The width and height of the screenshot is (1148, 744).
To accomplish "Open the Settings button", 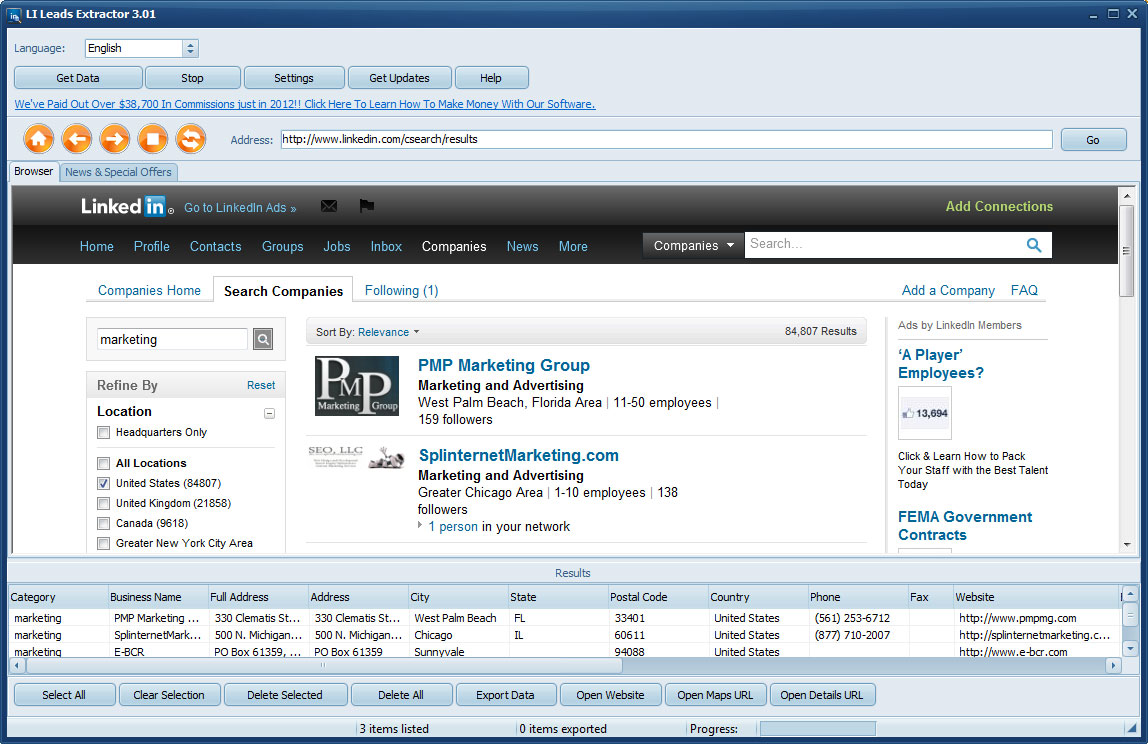I will pyautogui.click(x=294, y=78).
